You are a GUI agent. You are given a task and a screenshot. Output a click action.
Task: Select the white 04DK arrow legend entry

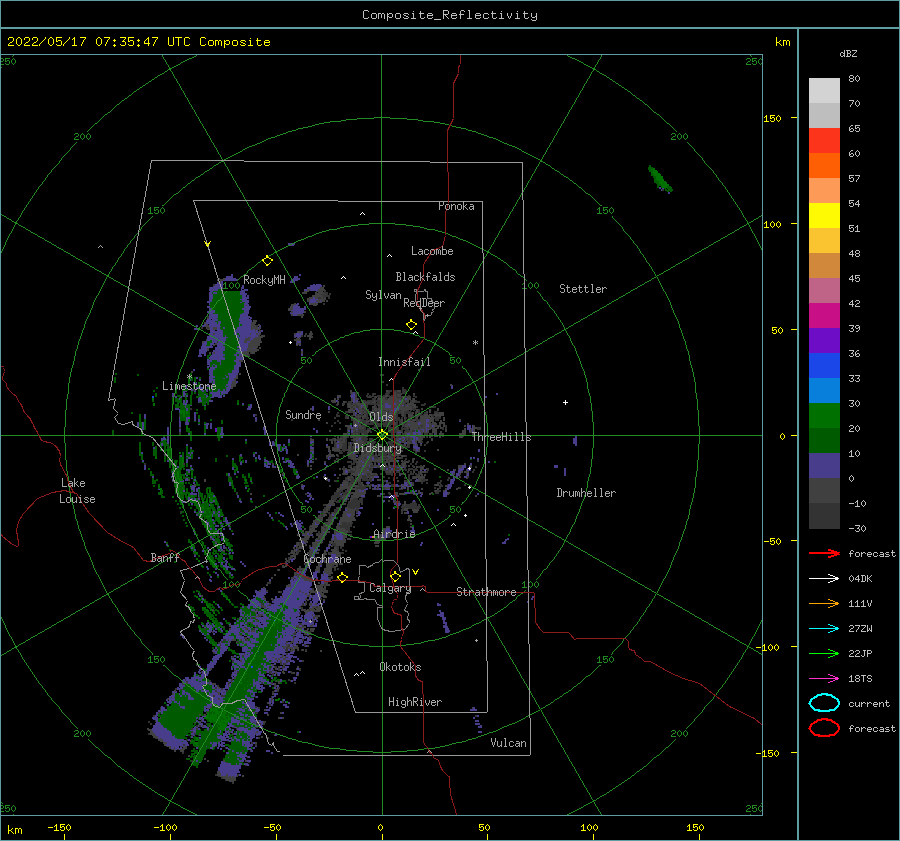[824, 578]
